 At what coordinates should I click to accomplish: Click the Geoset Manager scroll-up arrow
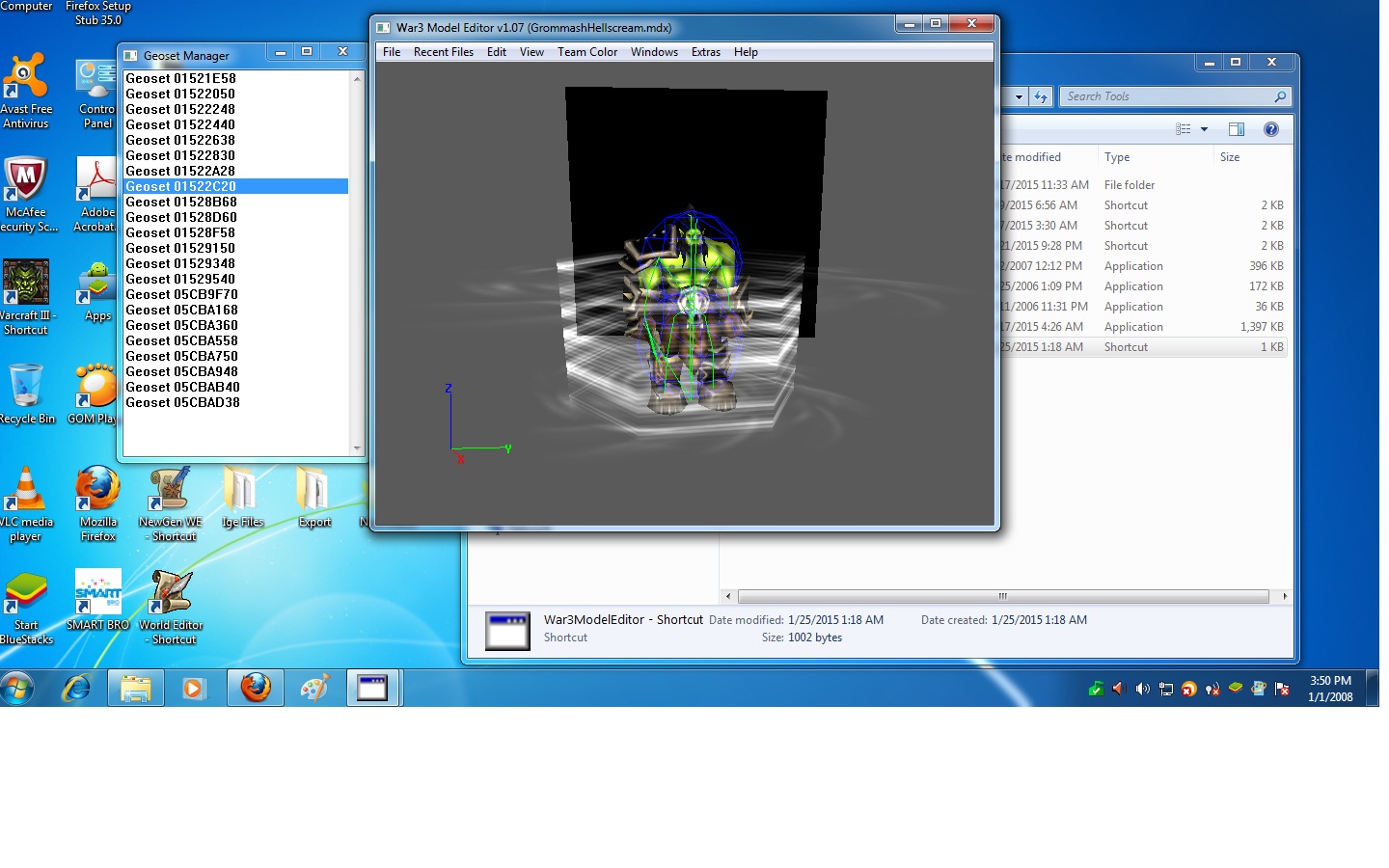point(357,78)
